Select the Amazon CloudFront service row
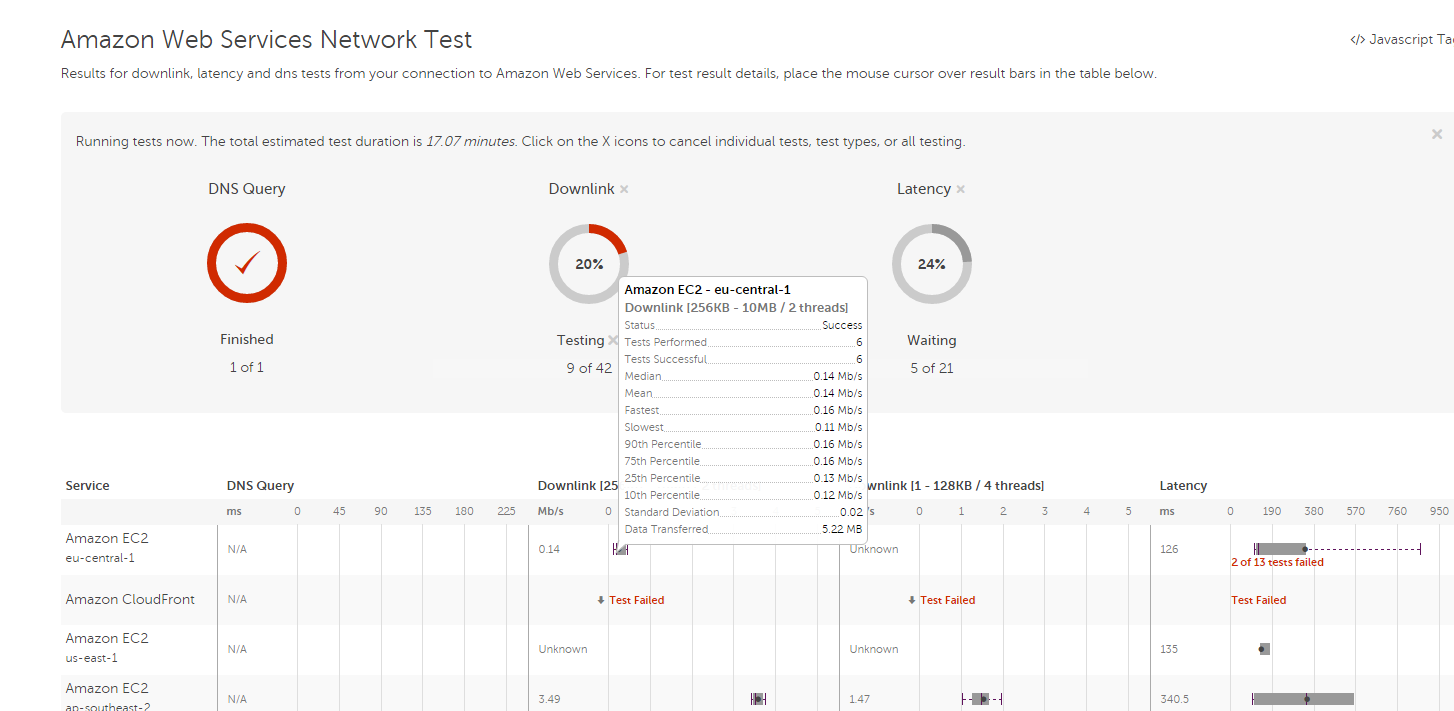 coord(131,600)
